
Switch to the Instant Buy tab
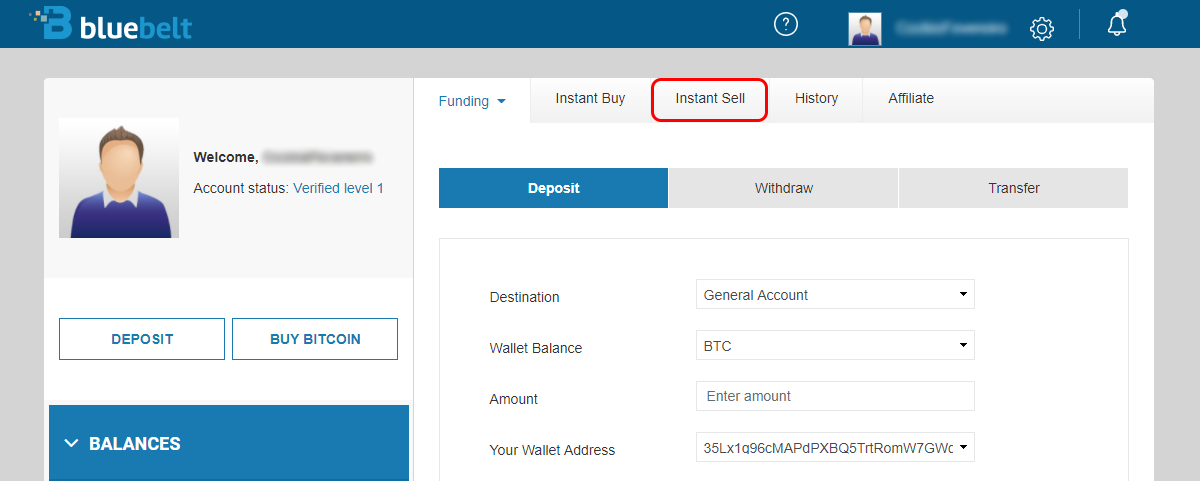coord(590,99)
